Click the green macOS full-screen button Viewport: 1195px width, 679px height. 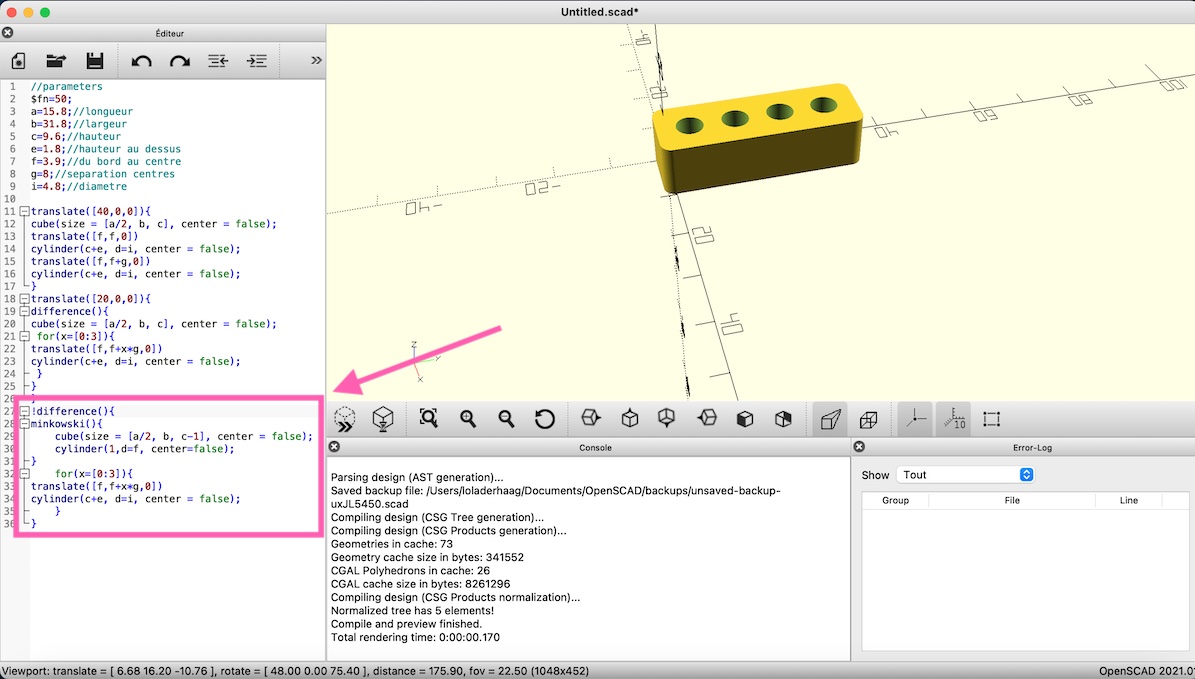pyautogui.click(x=45, y=12)
